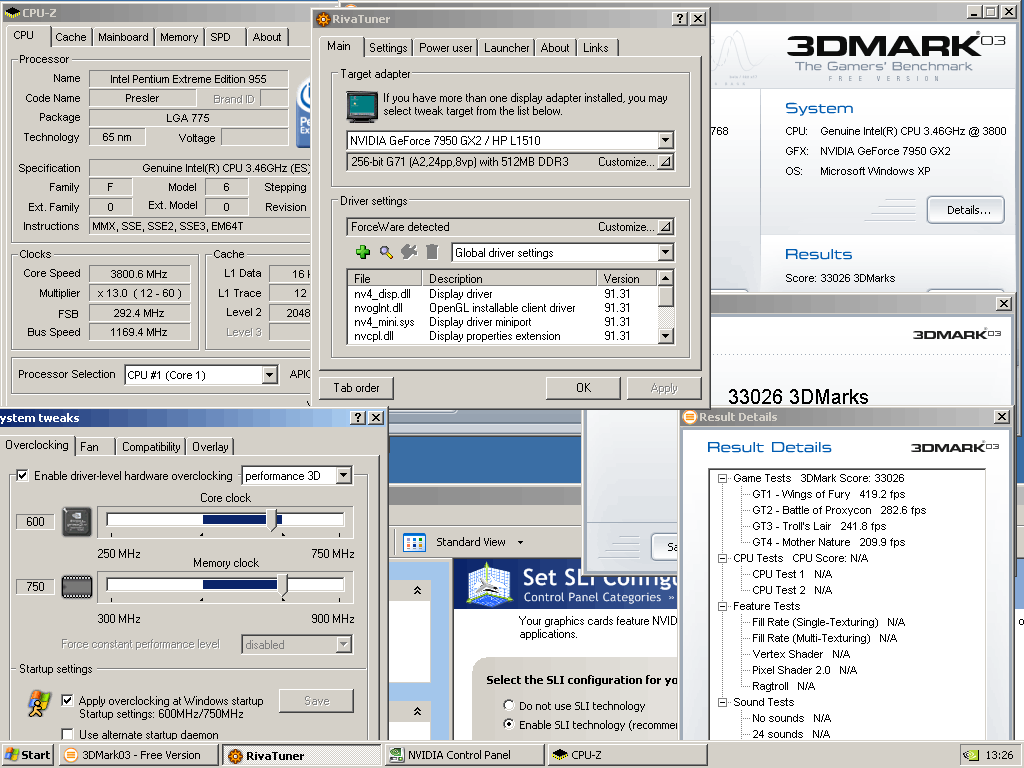Click upper double-chevron collapse icon in NVIDIA panel

coord(417,590)
